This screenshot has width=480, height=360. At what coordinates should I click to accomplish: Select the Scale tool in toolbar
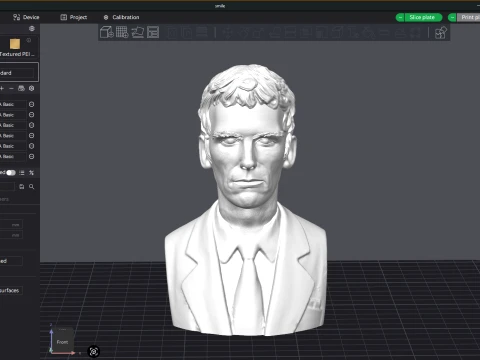[259, 32]
